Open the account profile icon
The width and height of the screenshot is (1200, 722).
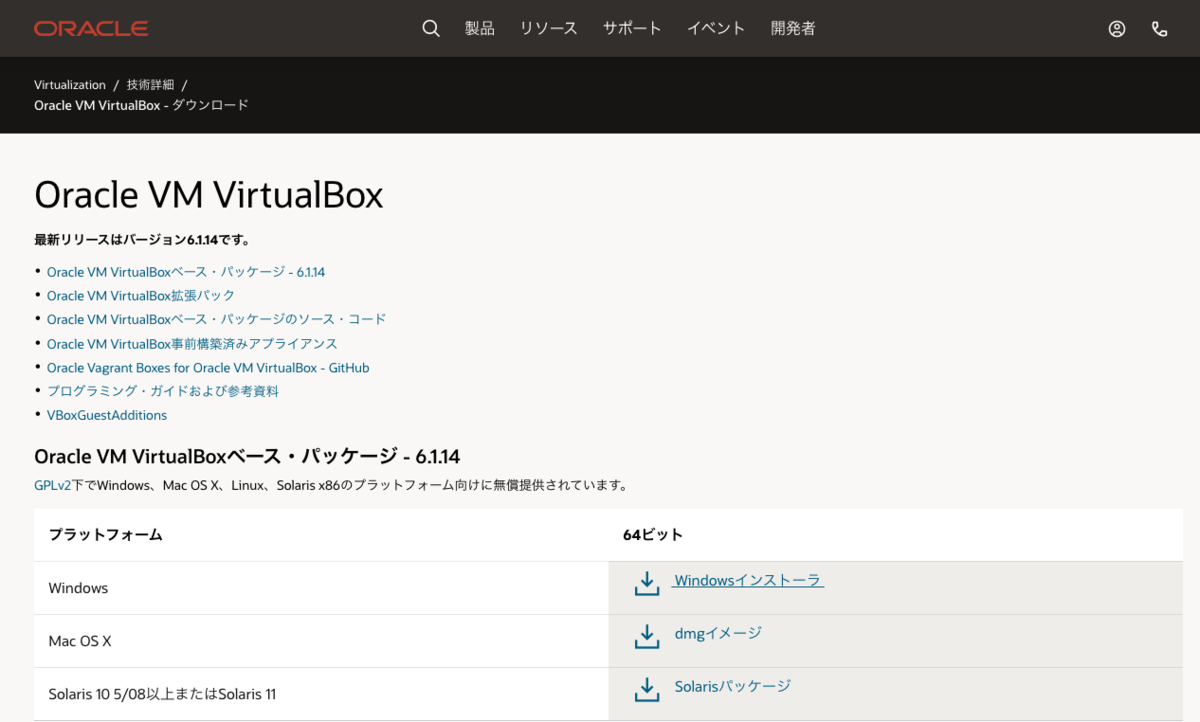tap(1117, 29)
